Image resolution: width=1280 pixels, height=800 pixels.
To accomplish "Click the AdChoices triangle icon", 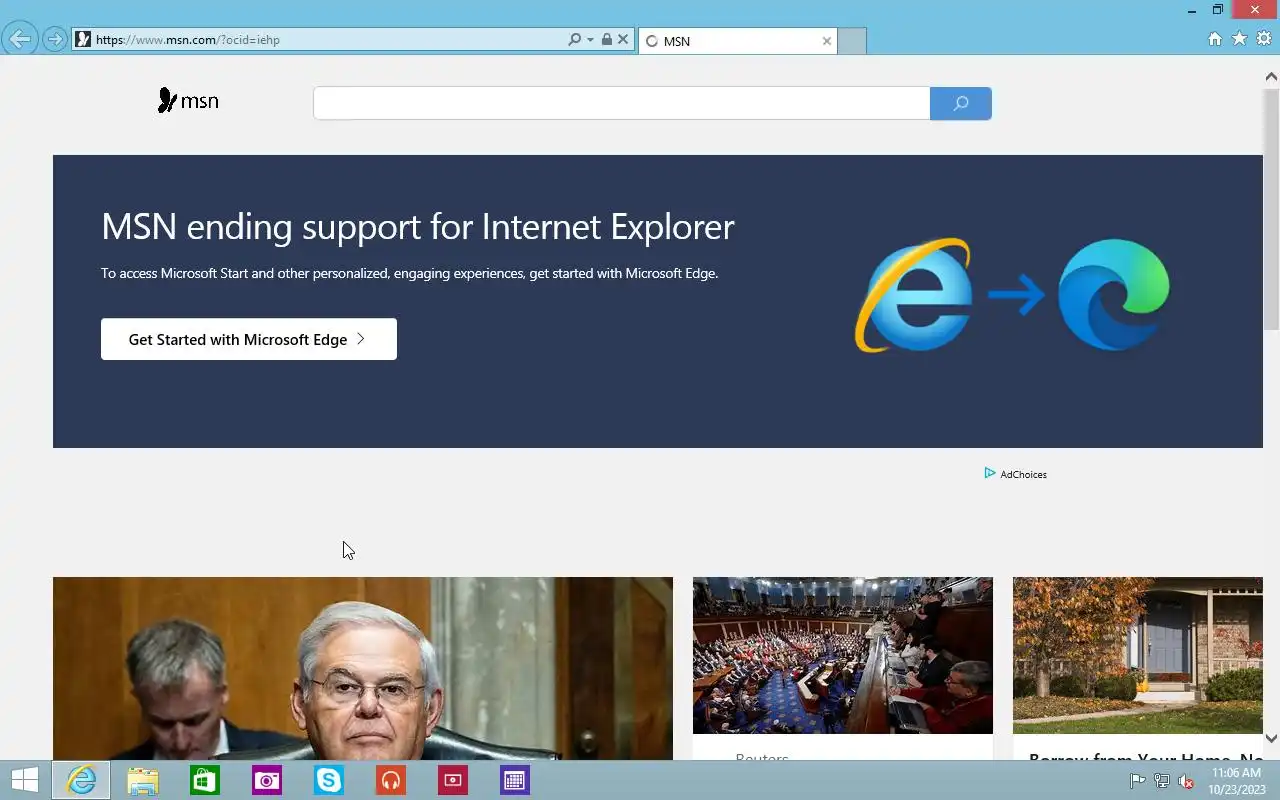I will point(989,473).
